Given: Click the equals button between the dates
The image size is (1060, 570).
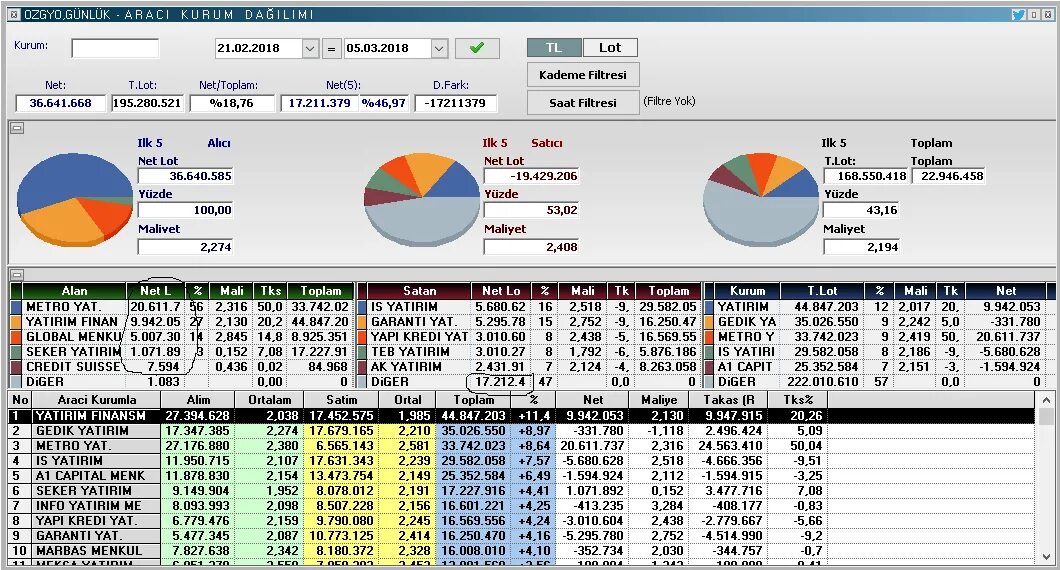Looking at the screenshot, I should click(331, 49).
